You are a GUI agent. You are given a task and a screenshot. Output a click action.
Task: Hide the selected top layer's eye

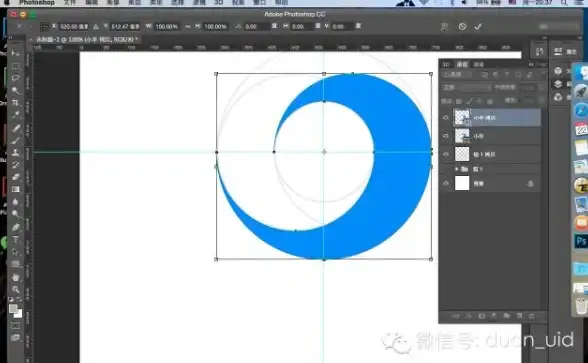pyautogui.click(x=446, y=118)
